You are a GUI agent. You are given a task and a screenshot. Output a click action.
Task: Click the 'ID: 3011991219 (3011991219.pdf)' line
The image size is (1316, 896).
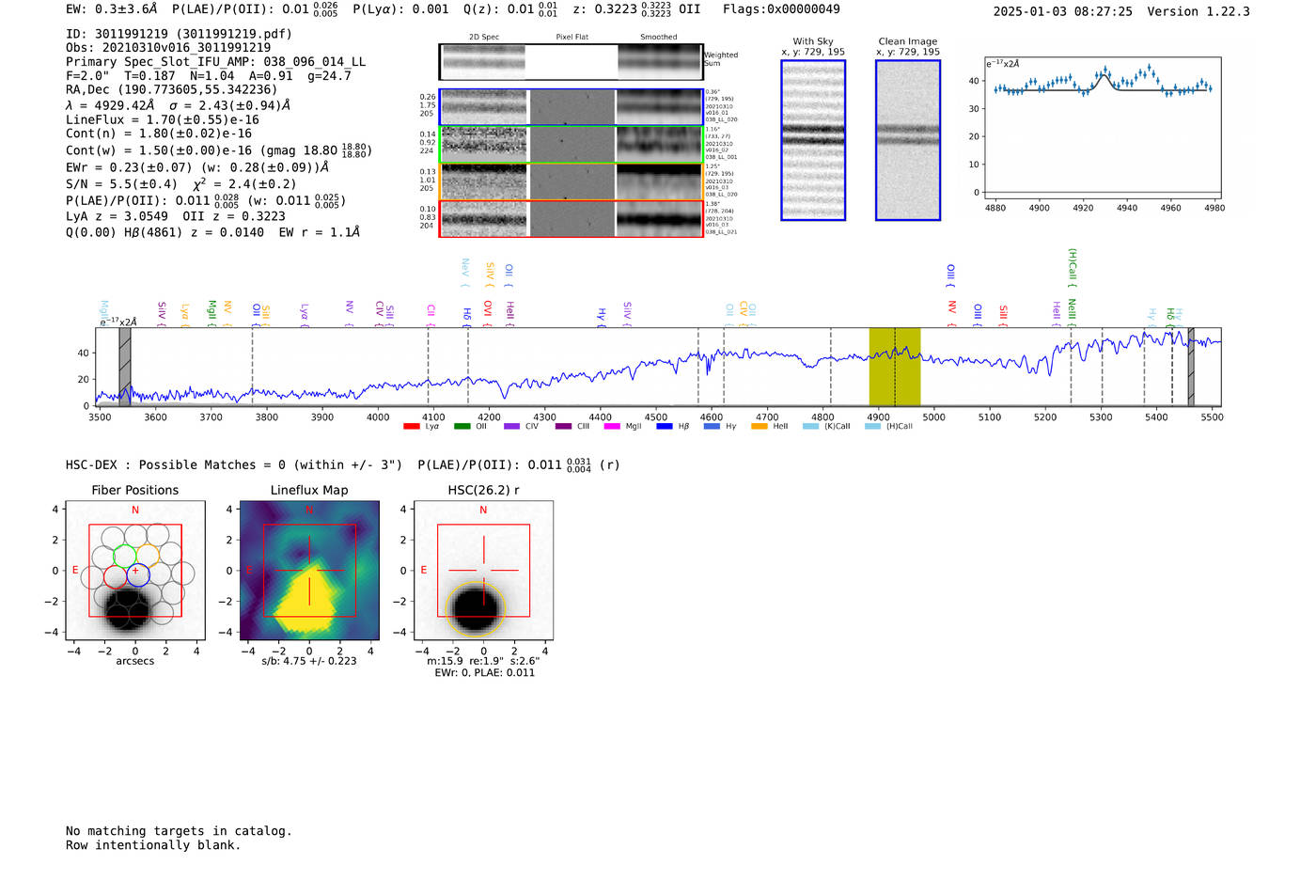[179, 34]
